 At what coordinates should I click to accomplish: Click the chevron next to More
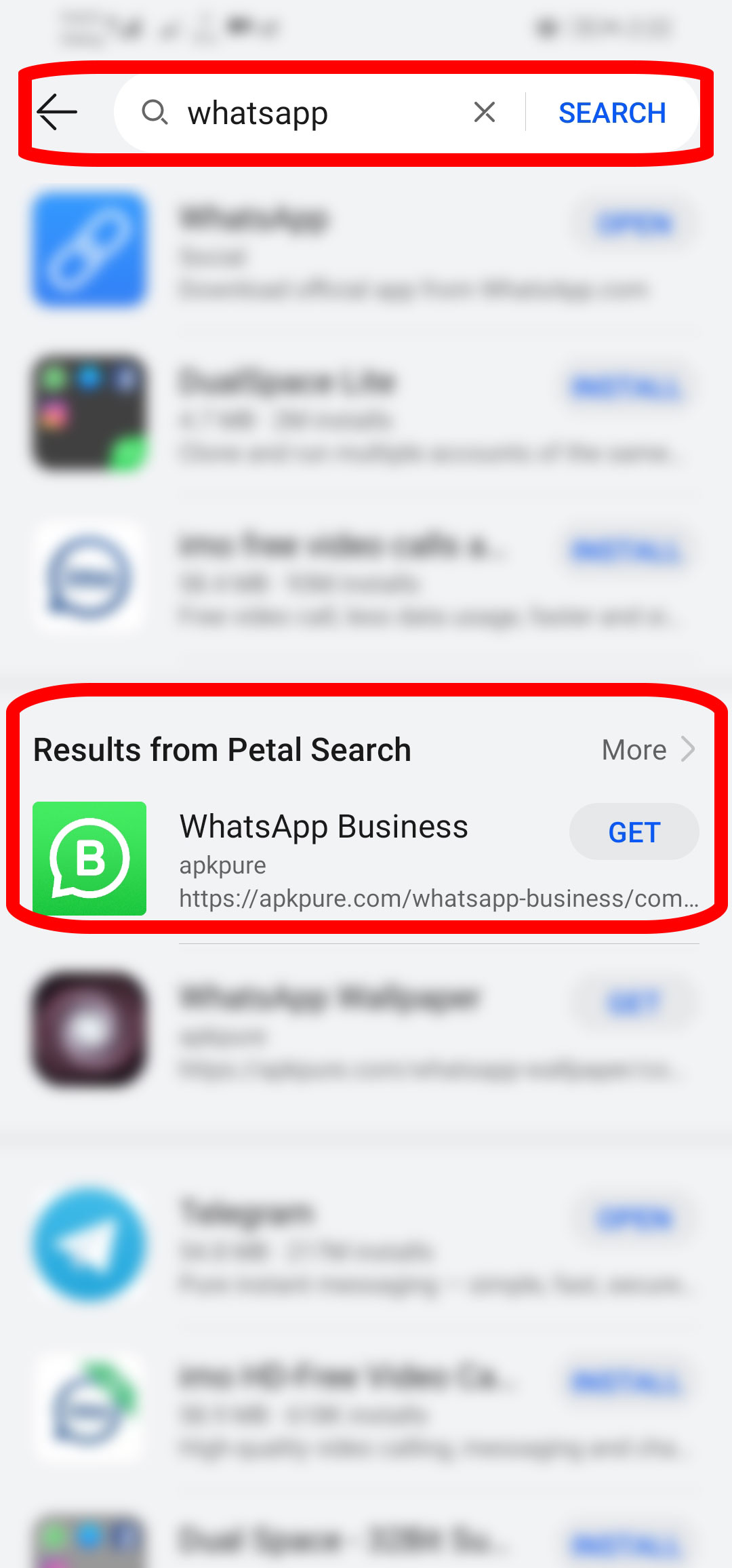(688, 749)
